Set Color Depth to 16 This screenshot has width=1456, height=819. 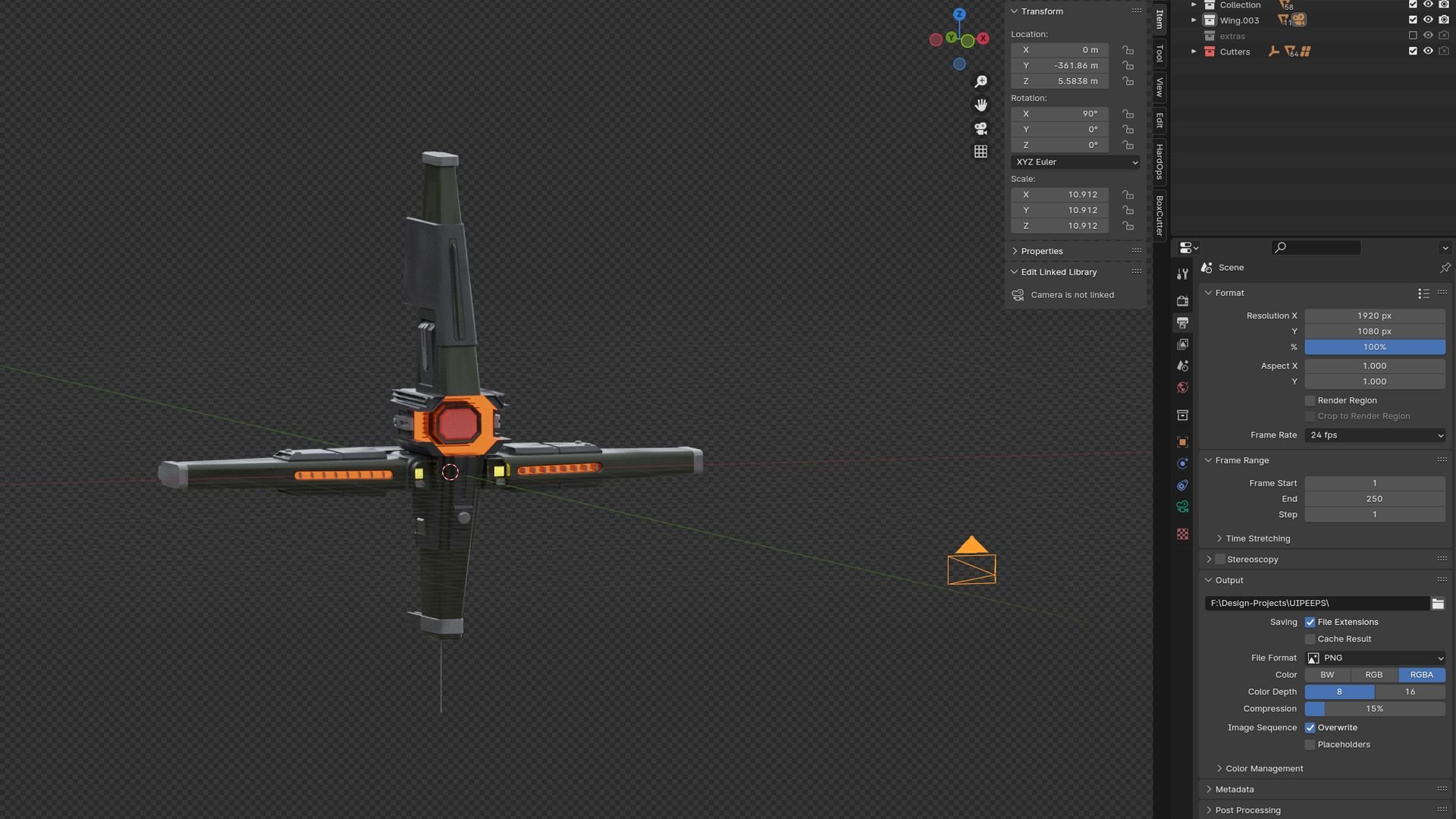[x=1409, y=692]
